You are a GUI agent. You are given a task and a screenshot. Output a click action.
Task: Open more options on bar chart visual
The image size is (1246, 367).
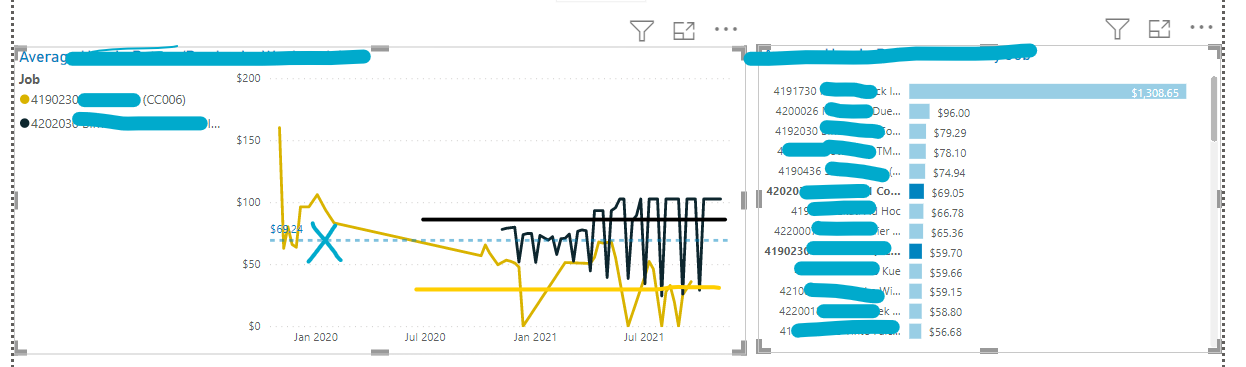(1200, 28)
